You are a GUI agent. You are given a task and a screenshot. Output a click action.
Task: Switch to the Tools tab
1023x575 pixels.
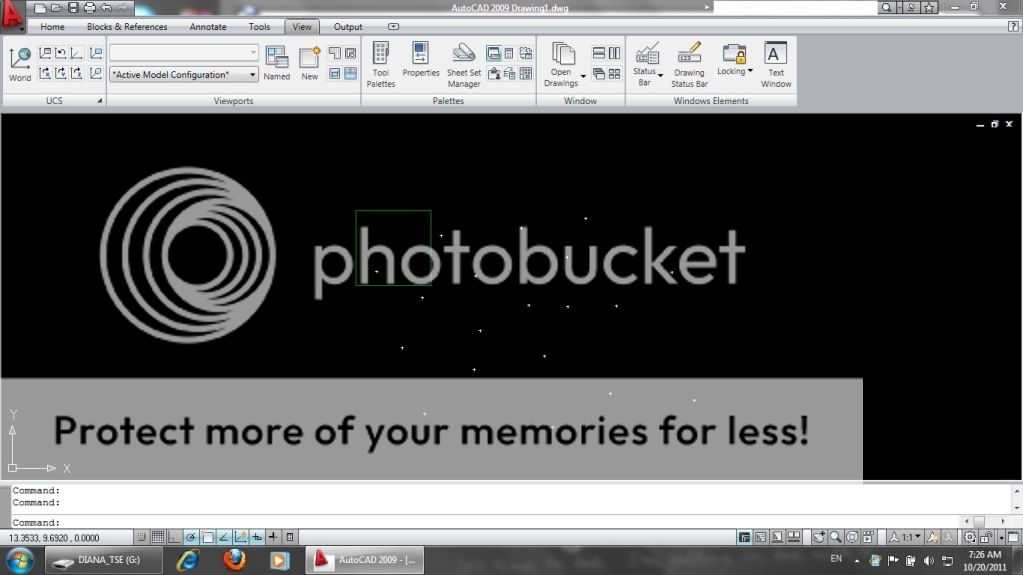click(259, 27)
